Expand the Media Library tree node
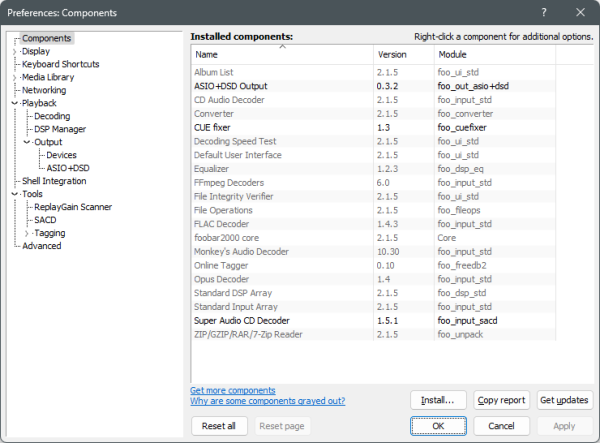 point(15,77)
